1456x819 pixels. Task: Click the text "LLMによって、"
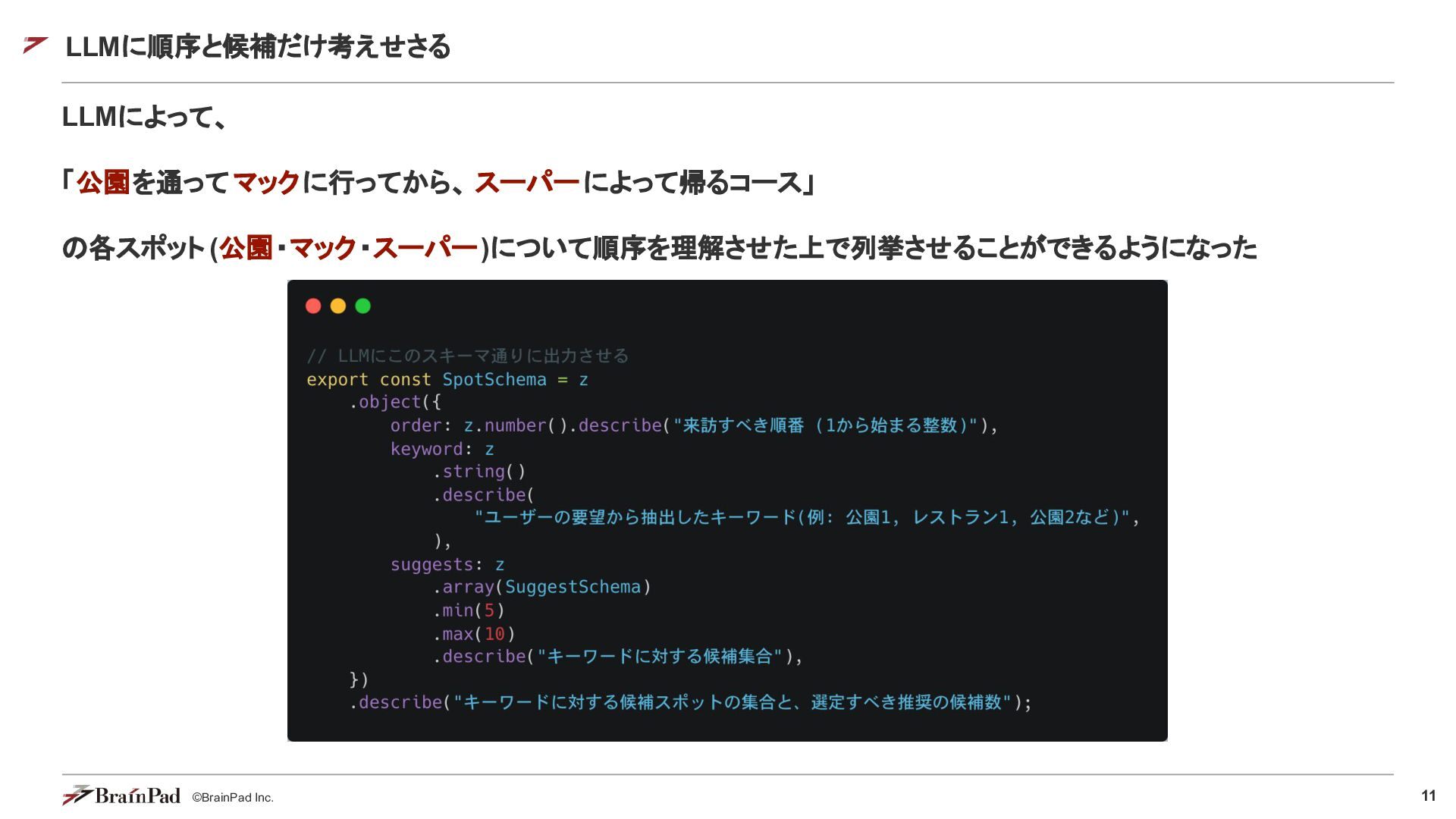[144, 117]
